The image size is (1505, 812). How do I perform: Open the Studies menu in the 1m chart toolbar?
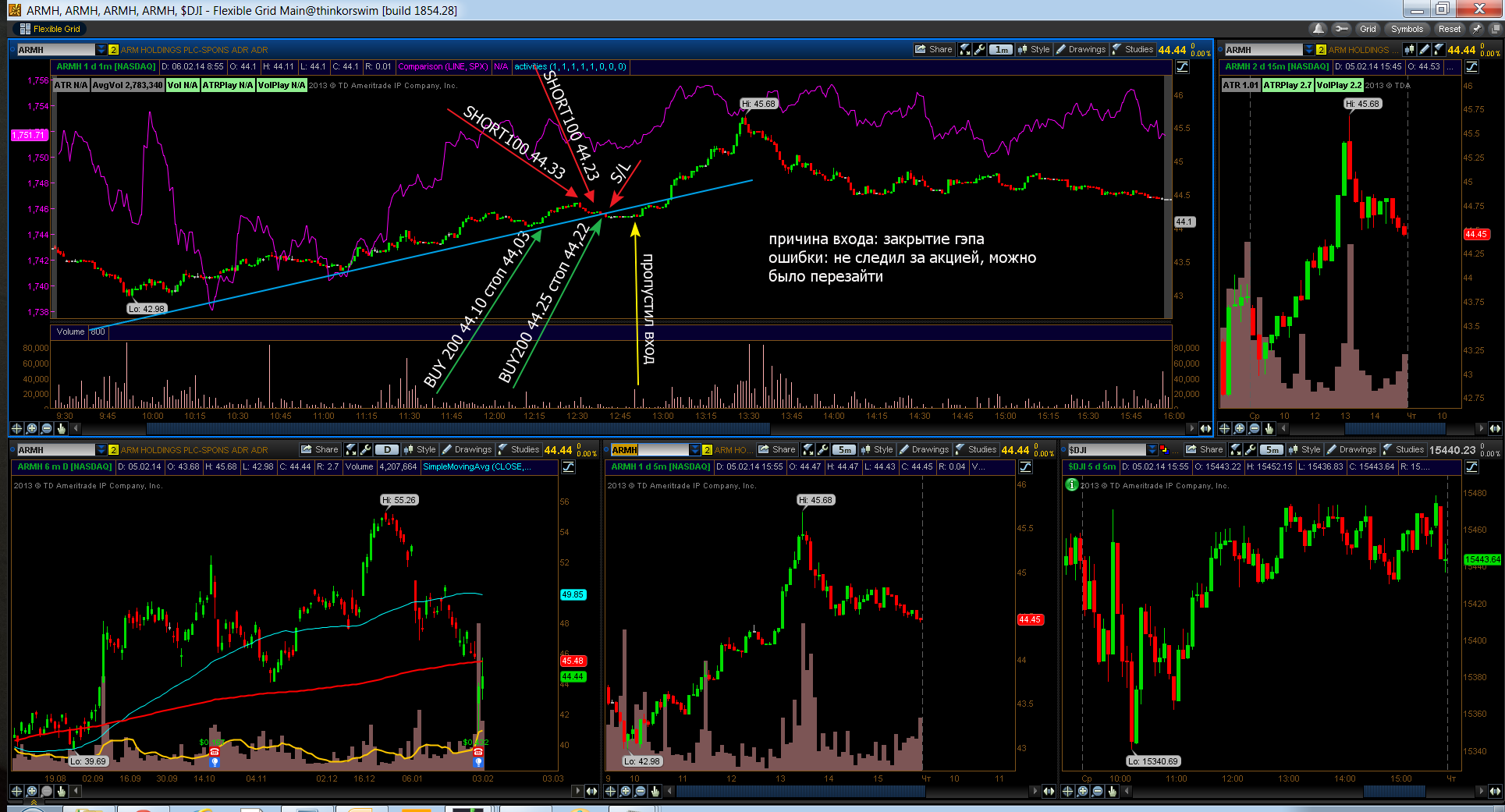click(1133, 49)
